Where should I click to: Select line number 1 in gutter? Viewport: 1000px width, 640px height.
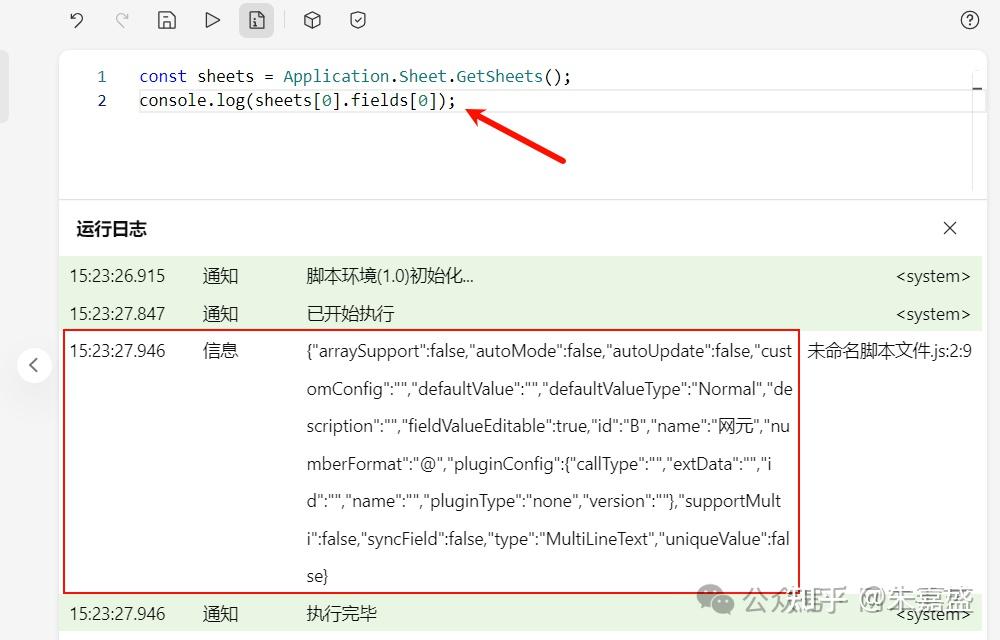coord(102,76)
